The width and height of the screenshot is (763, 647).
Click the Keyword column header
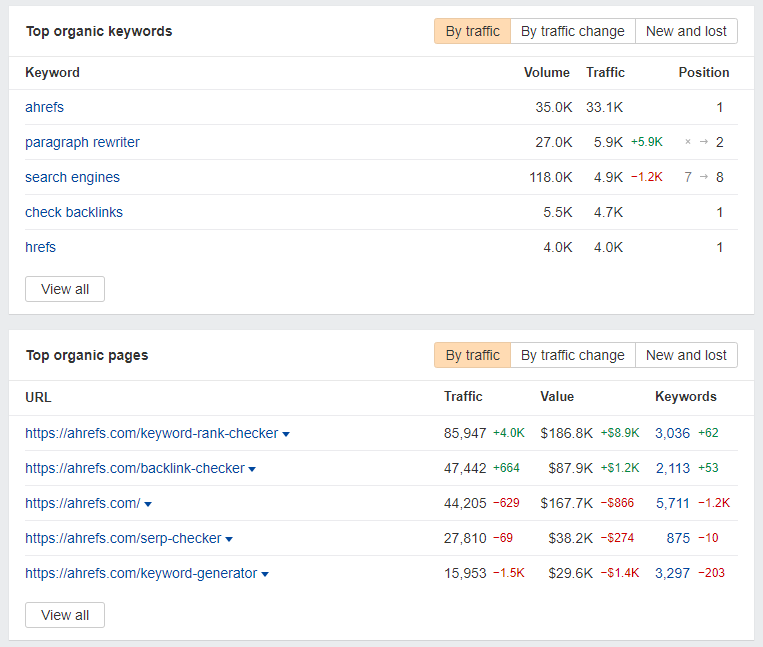click(53, 72)
